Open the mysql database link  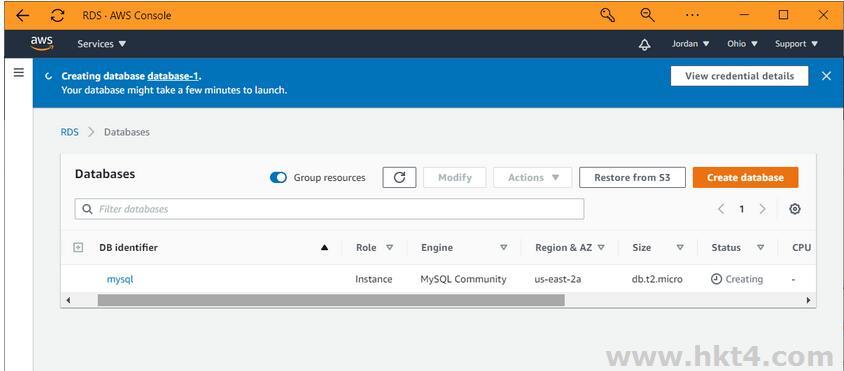click(120, 279)
